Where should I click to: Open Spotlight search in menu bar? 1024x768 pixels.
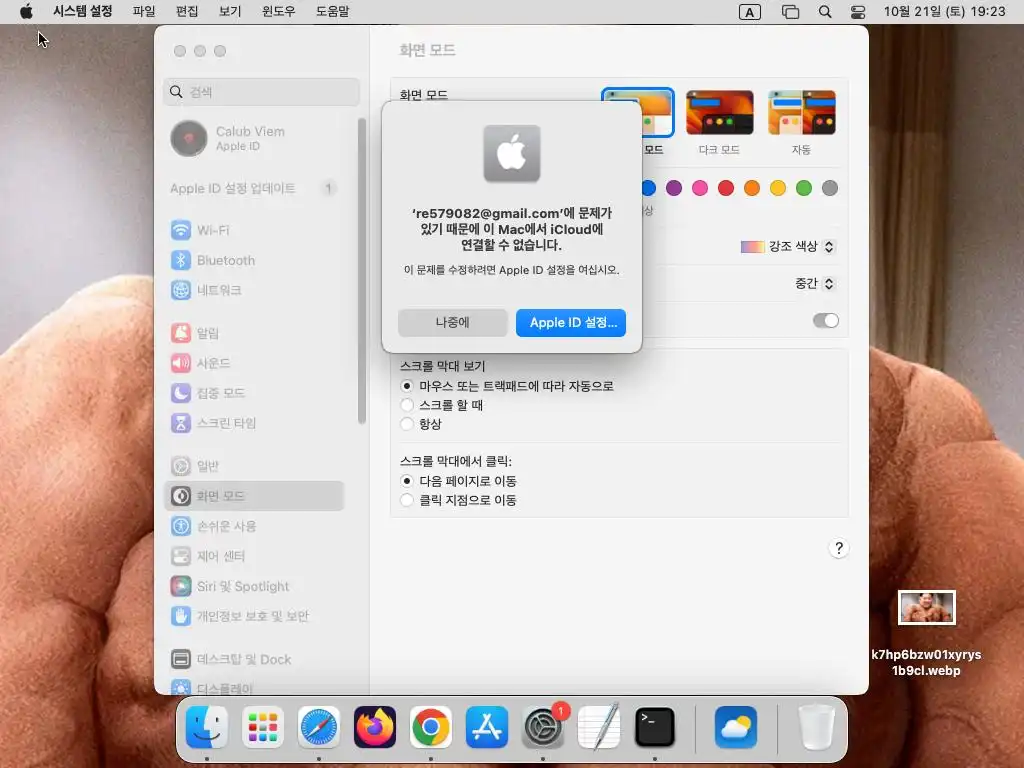[x=825, y=12]
